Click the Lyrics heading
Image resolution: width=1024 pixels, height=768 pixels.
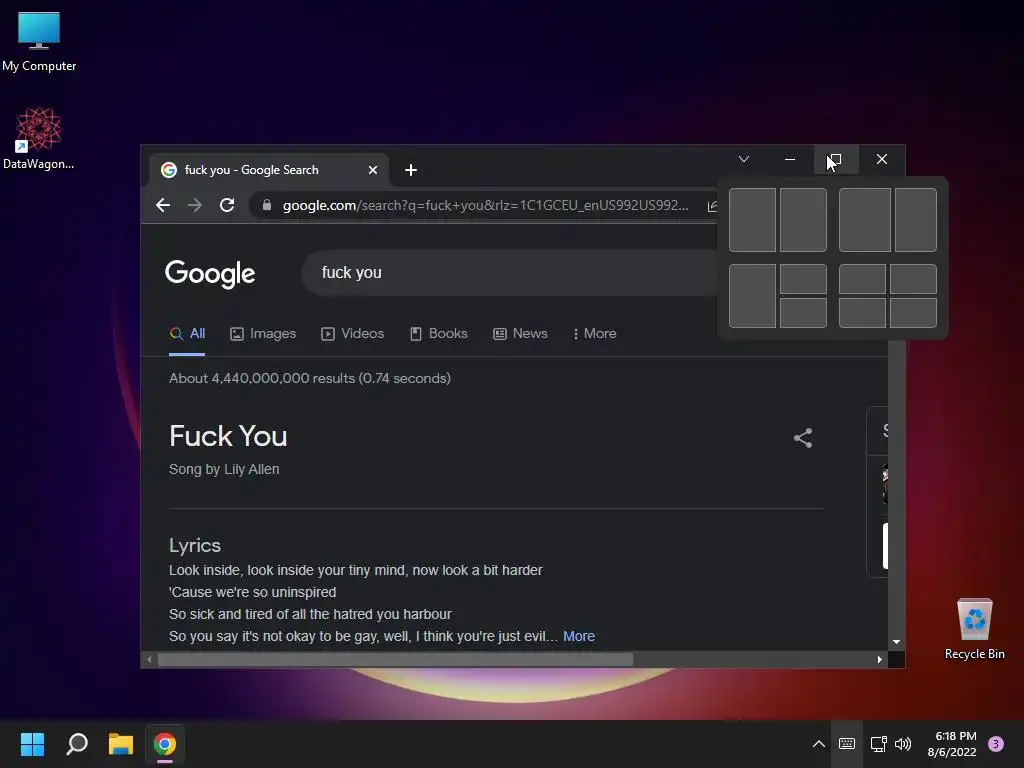(x=195, y=545)
